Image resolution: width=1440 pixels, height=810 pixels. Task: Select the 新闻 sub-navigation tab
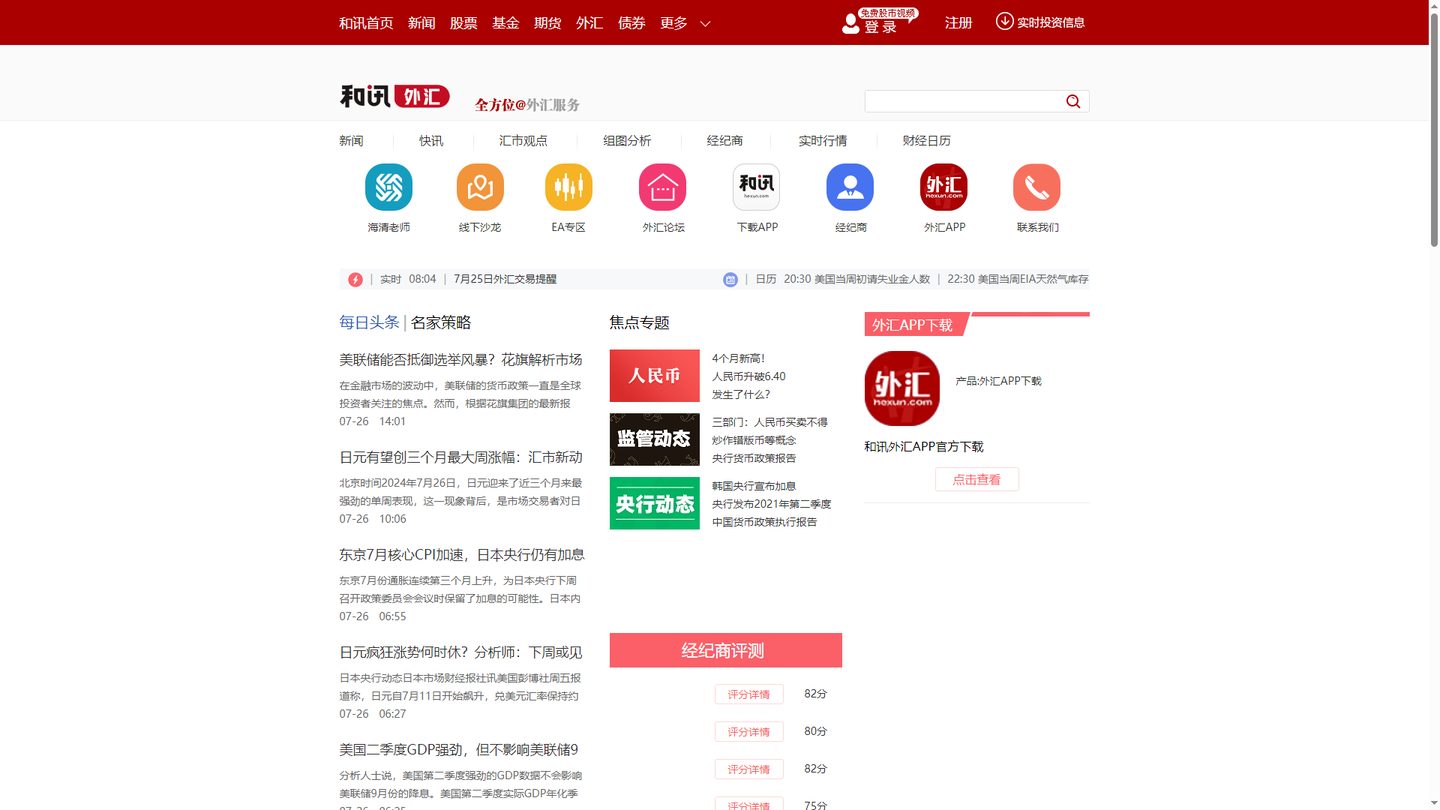[x=351, y=141]
